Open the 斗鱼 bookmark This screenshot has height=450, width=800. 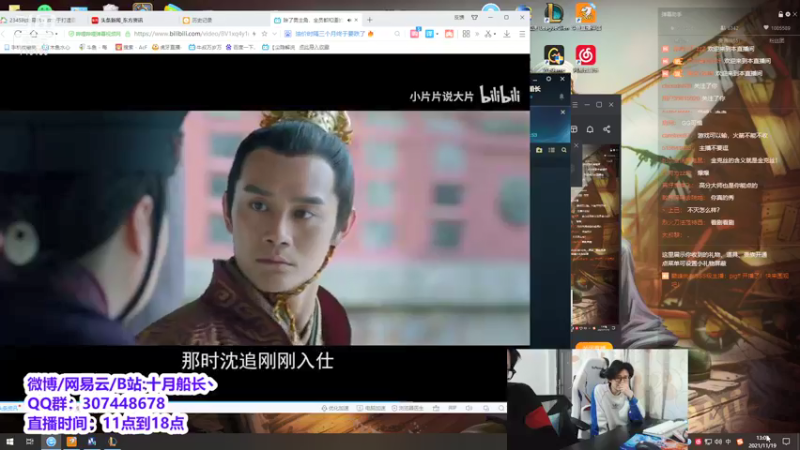(93, 47)
